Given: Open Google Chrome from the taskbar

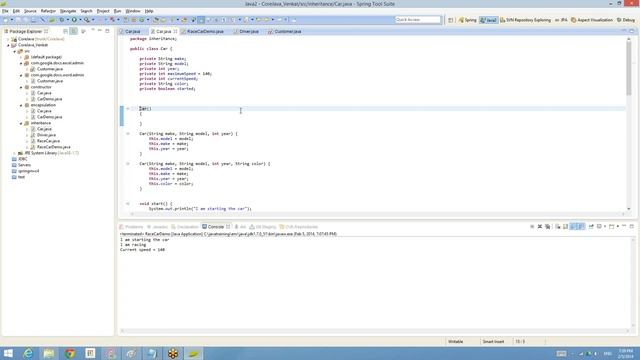Looking at the screenshot, I should point(70,353).
